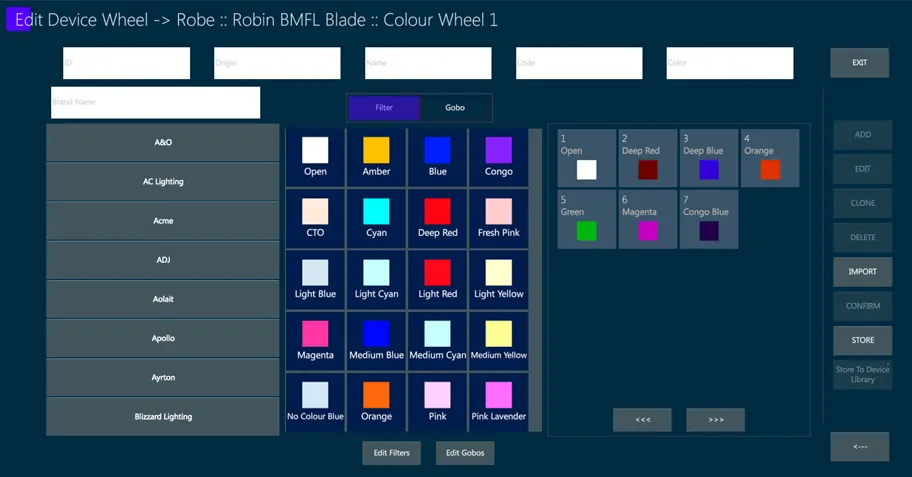Choose the Blizzard Lighting brand

coord(163,417)
